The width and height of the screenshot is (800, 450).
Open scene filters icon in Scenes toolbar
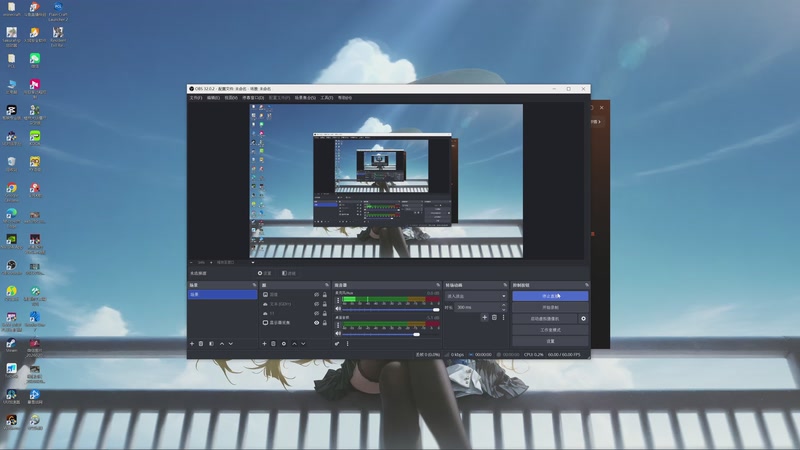point(211,344)
